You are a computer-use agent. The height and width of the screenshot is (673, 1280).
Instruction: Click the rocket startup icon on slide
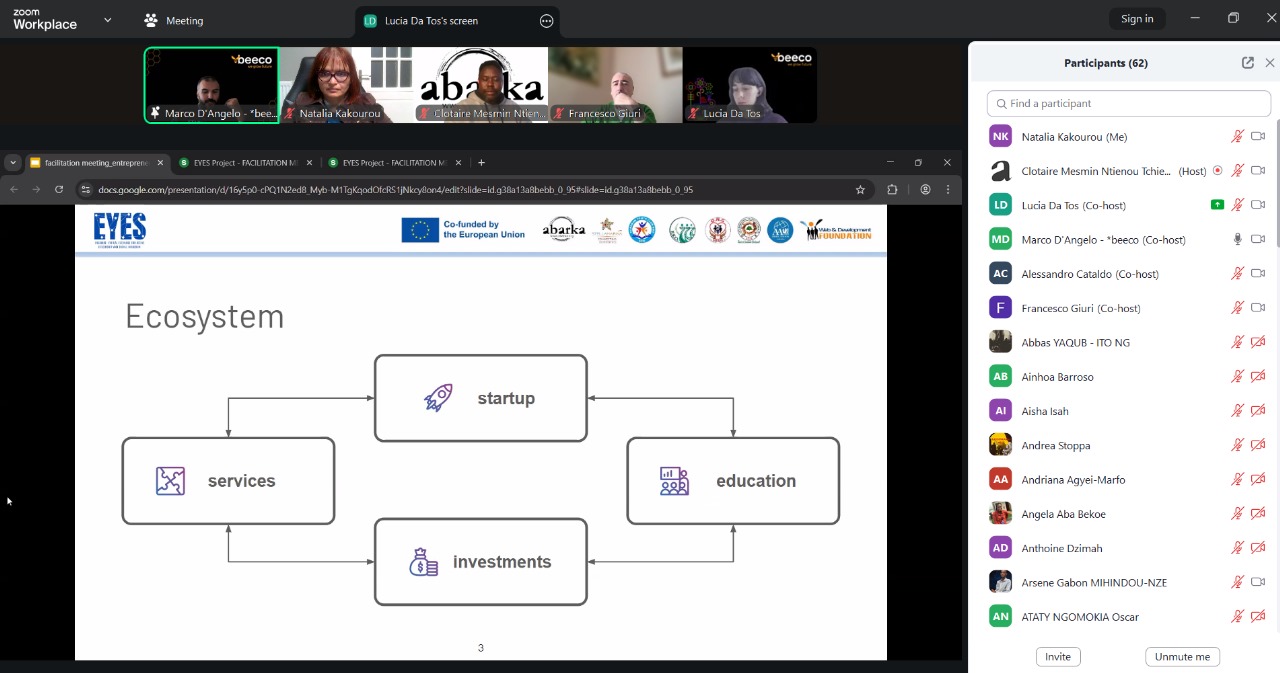coord(438,398)
